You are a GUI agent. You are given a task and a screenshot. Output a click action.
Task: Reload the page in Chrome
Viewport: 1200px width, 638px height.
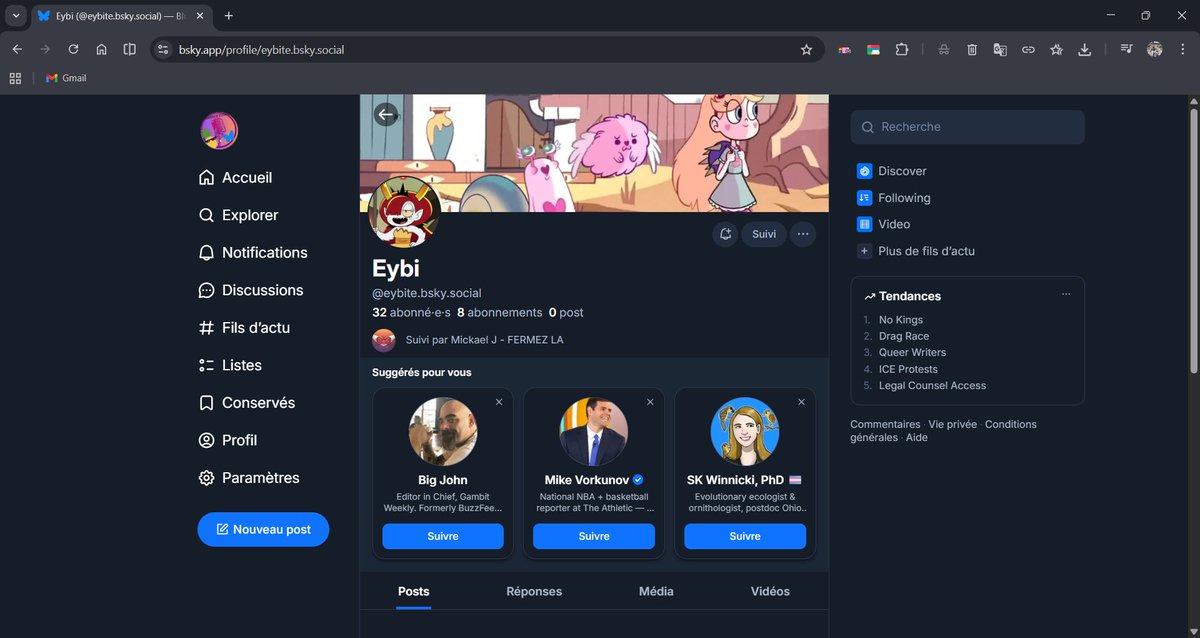point(73,49)
